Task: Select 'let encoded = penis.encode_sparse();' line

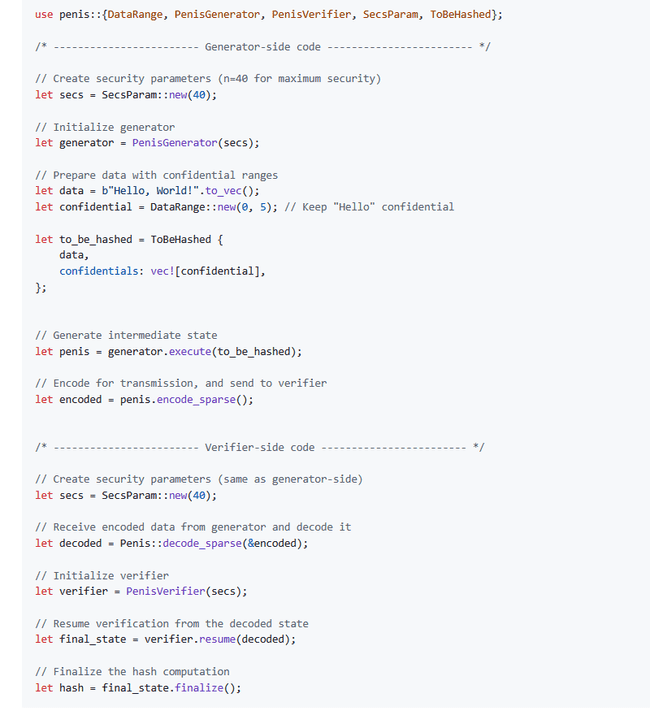Action: click(x=144, y=399)
